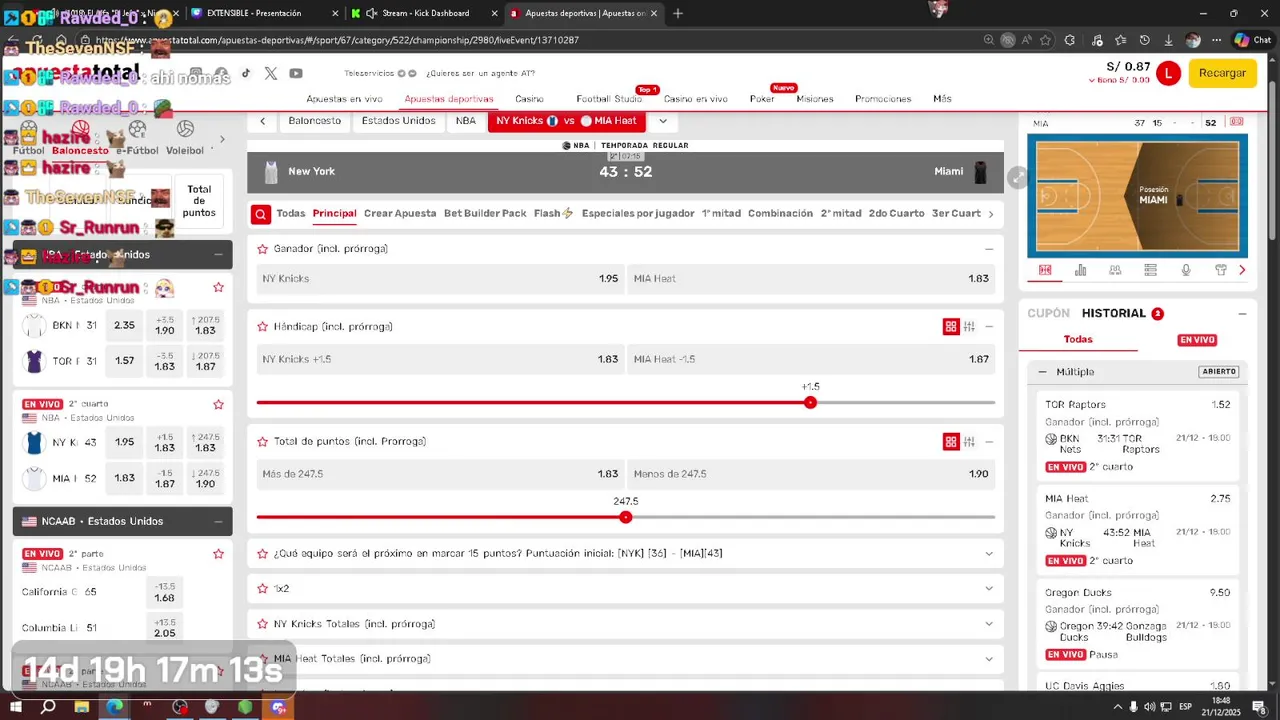Filter historial by EN VIVO
Image resolution: width=1280 pixels, height=720 pixels.
click(1197, 340)
